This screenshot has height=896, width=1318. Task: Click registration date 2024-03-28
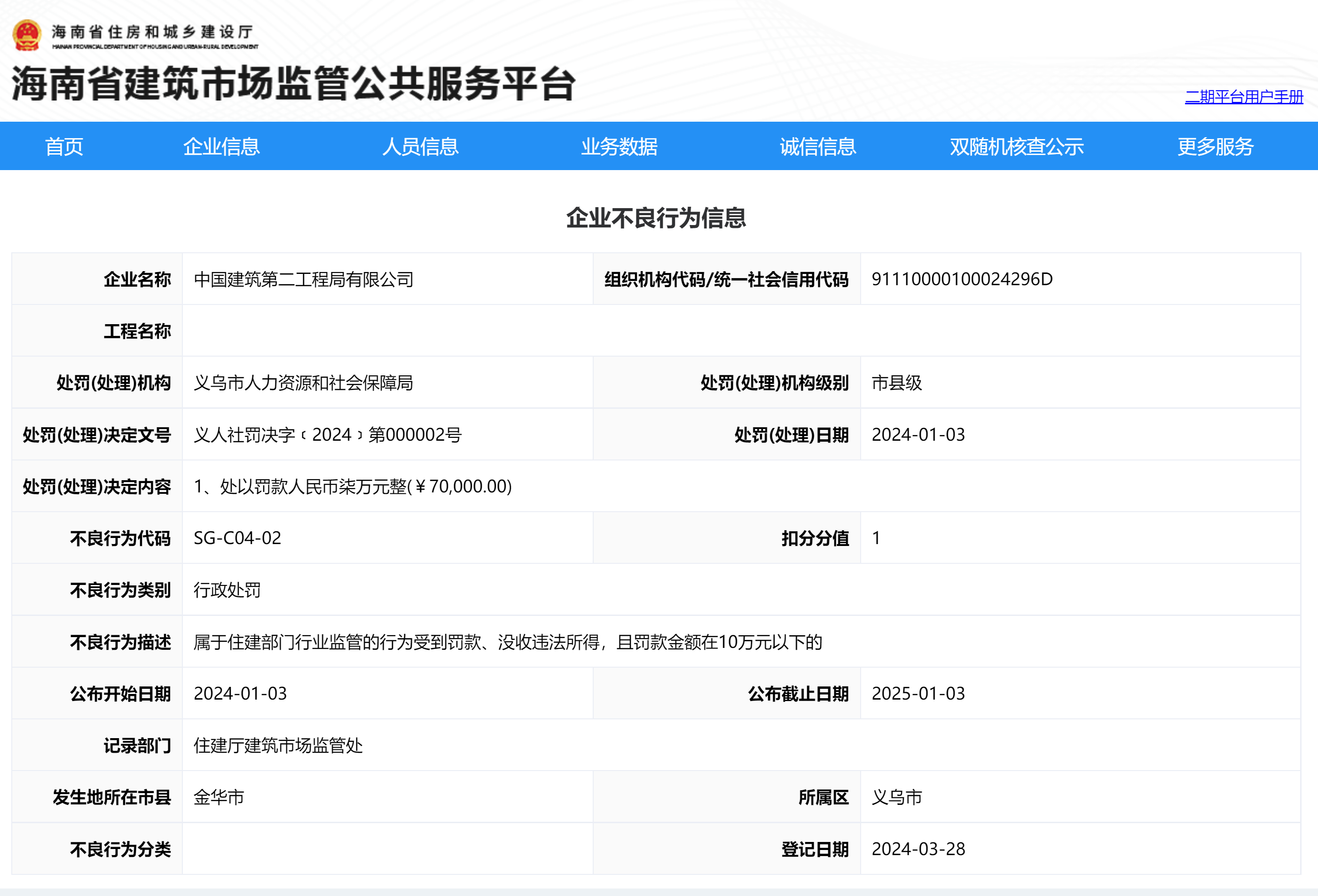(x=918, y=849)
